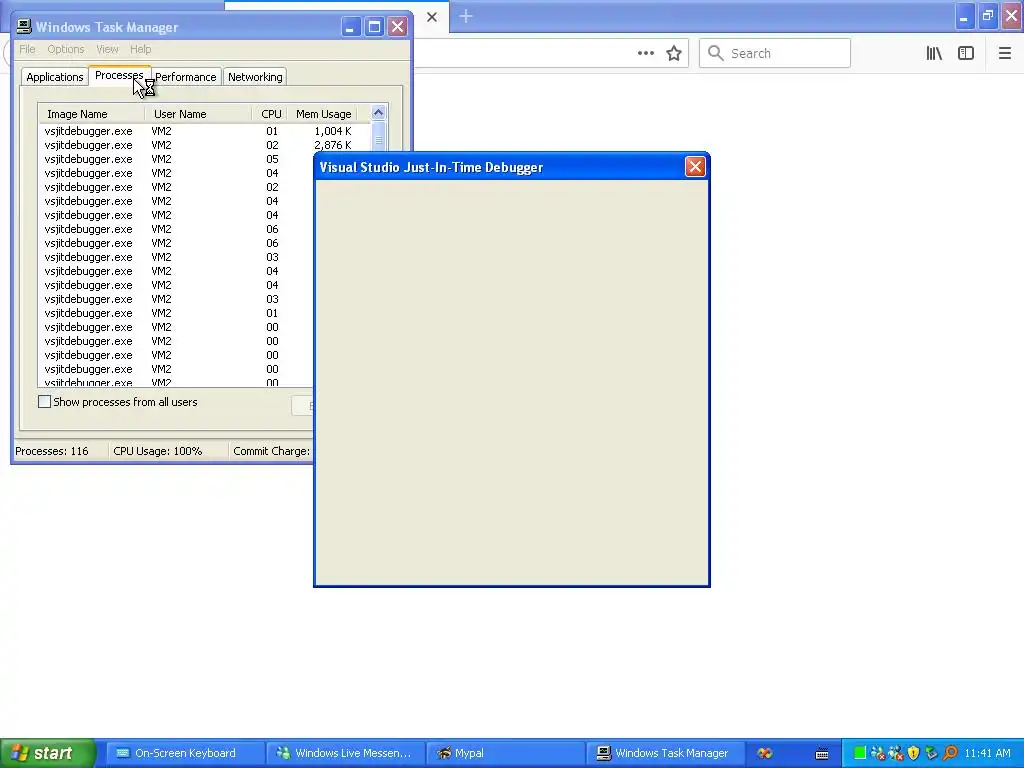1024x768 pixels.
Task: Click the Safely Remove Hardware tray icon
Action: coord(931,753)
